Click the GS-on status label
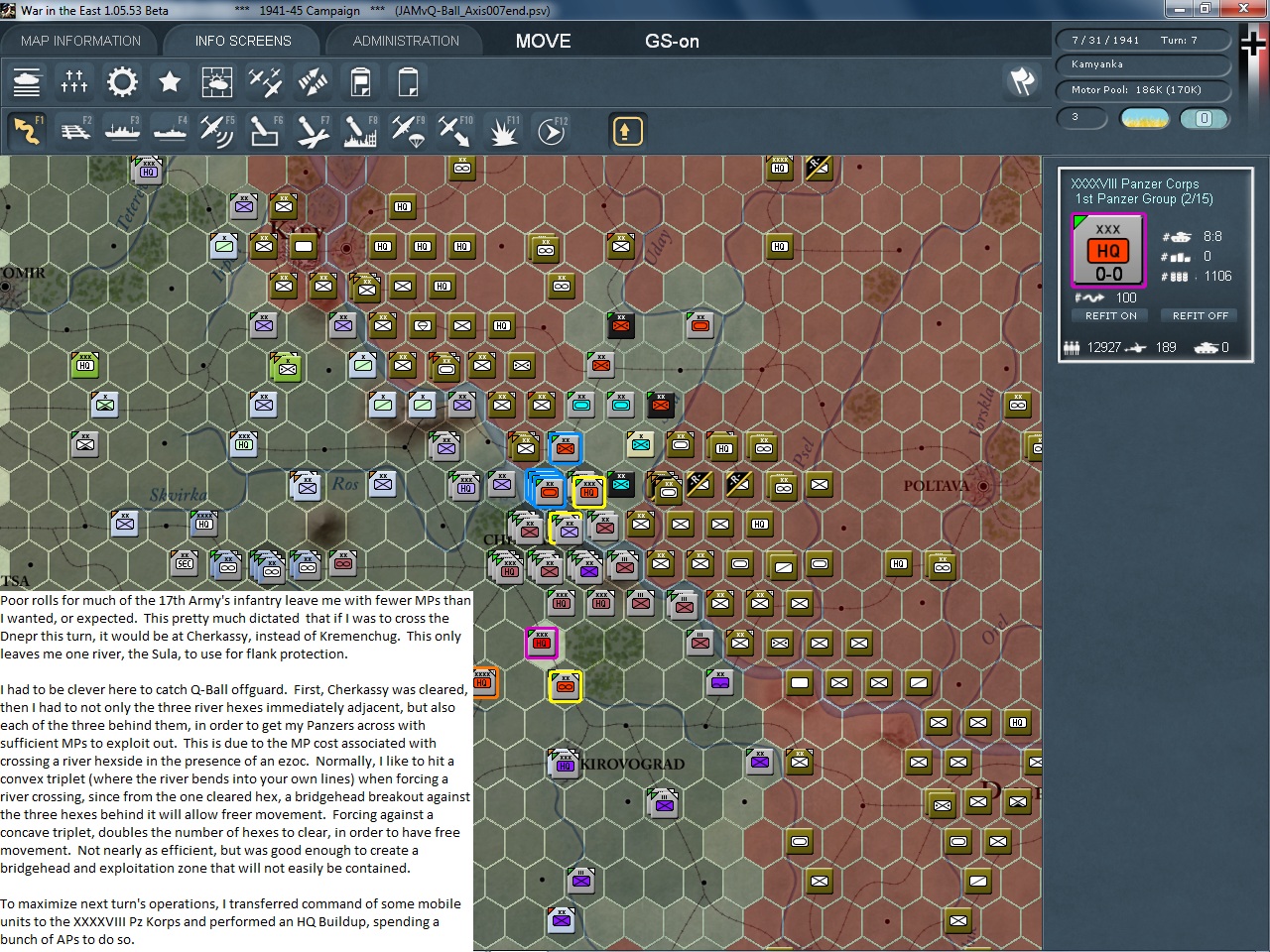This screenshot has height=952, width=1270. tap(672, 42)
